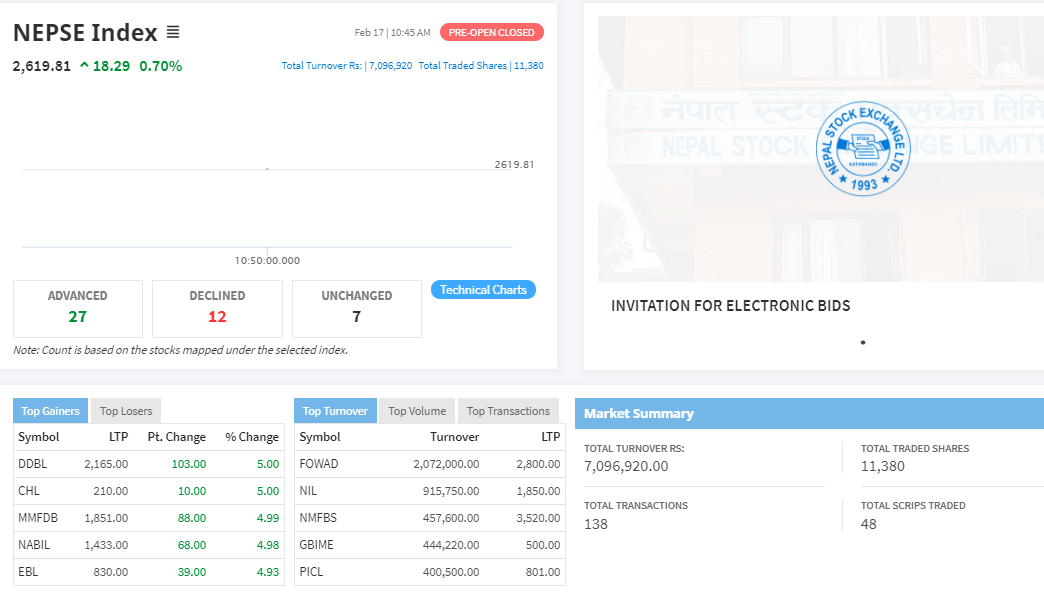Click the NEPSE Index value 2,619.81

tap(41, 66)
